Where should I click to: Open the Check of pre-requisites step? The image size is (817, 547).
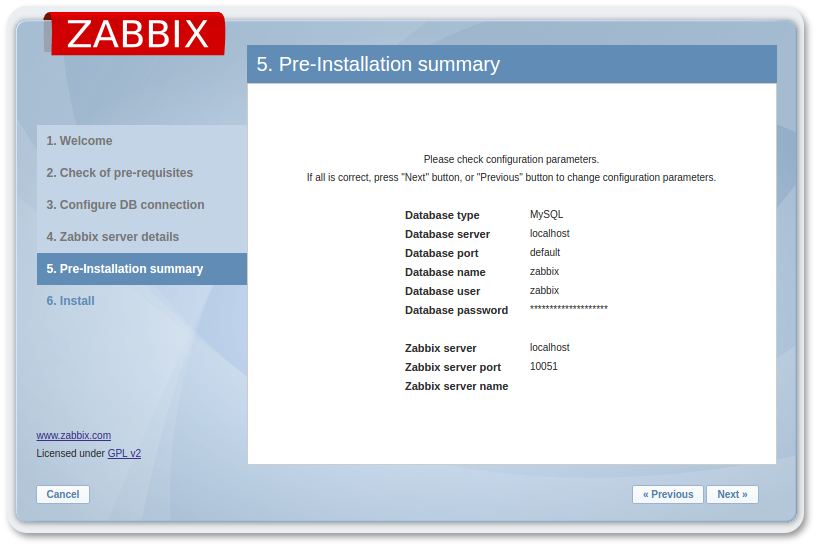click(x=119, y=173)
